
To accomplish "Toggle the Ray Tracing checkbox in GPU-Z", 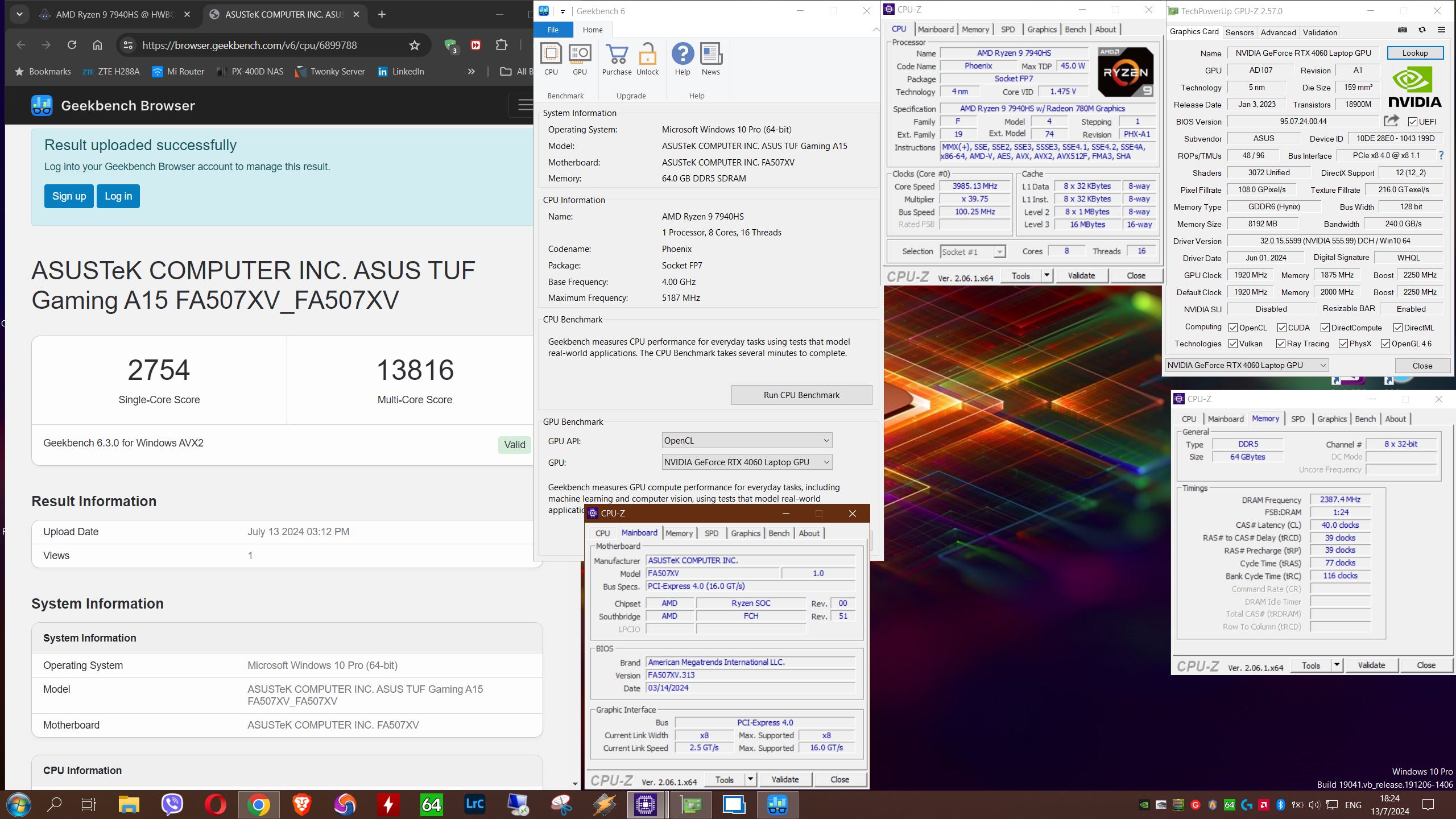I will pos(1281,344).
